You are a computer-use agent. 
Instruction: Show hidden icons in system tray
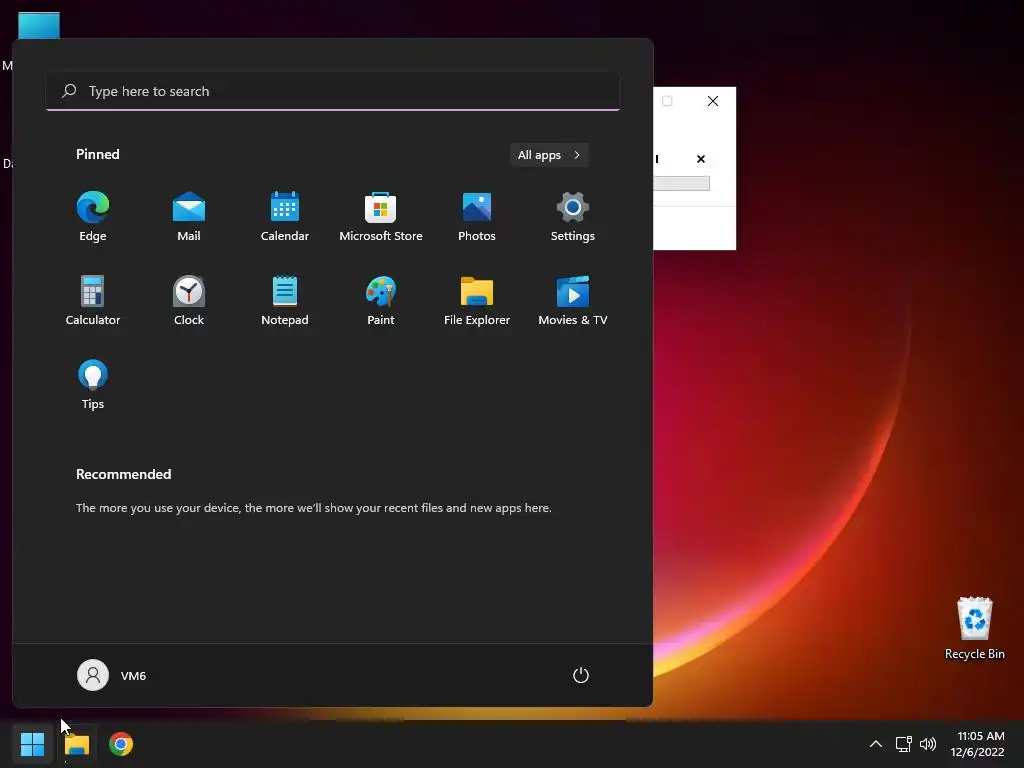pyautogui.click(x=876, y=744)
